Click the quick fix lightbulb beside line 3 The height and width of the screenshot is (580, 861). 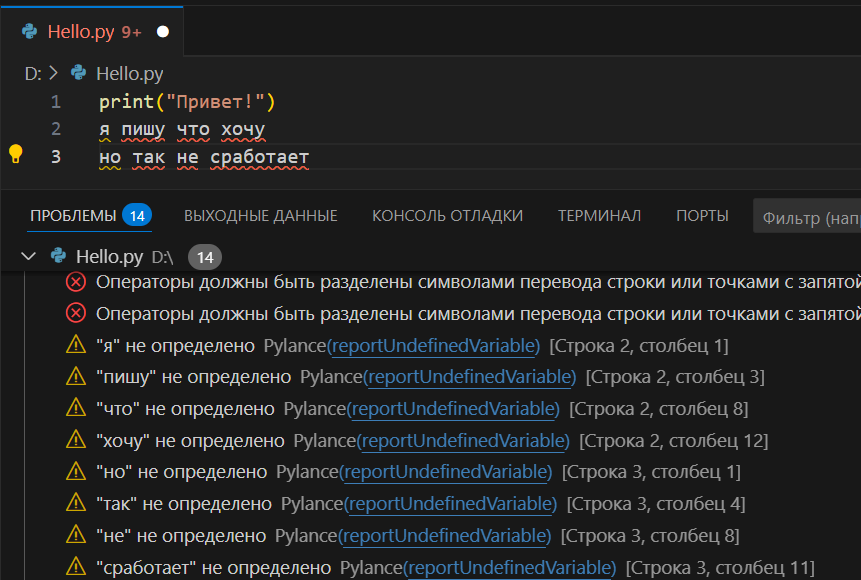click(x=15, y=155)
